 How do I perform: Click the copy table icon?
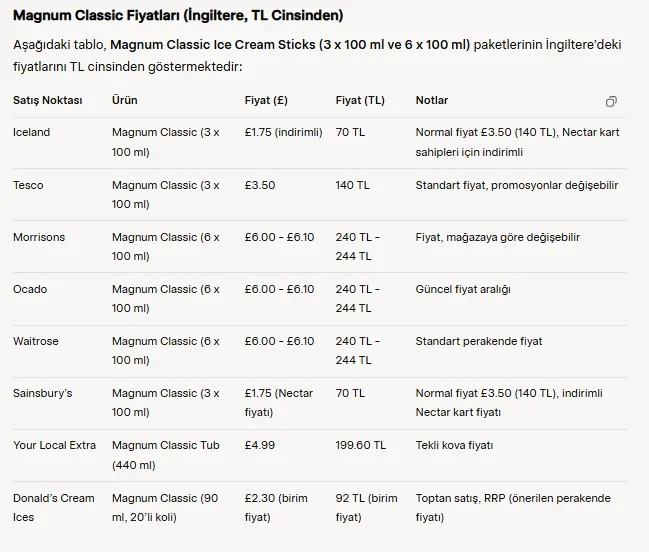[x=611, y=101]
